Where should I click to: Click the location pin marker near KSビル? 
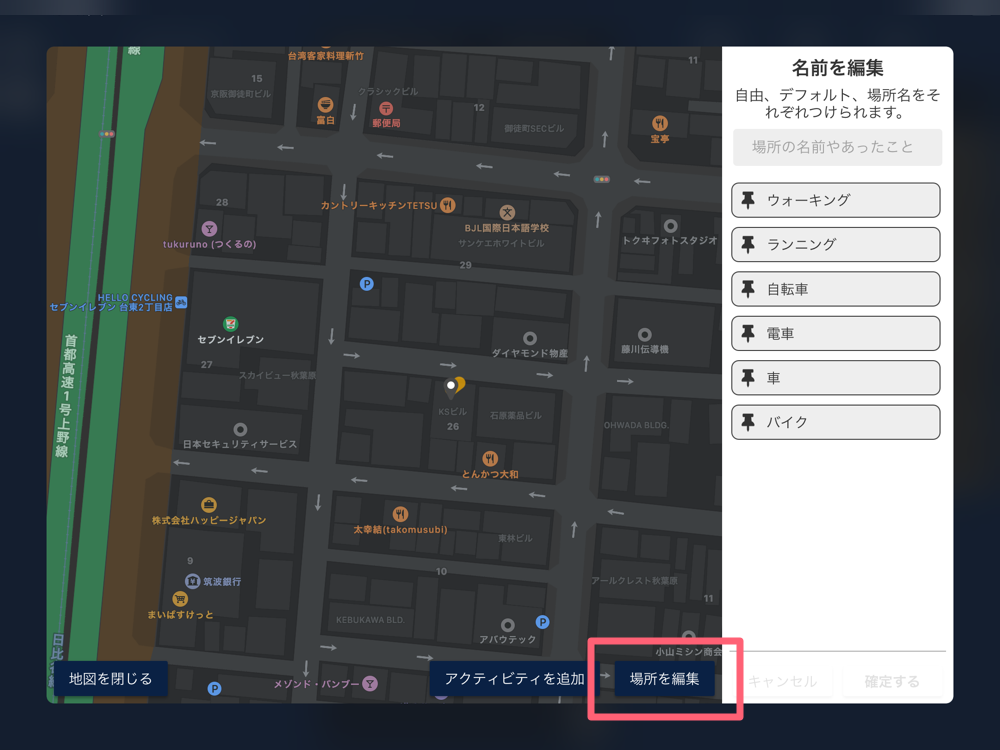click(453, 386)
